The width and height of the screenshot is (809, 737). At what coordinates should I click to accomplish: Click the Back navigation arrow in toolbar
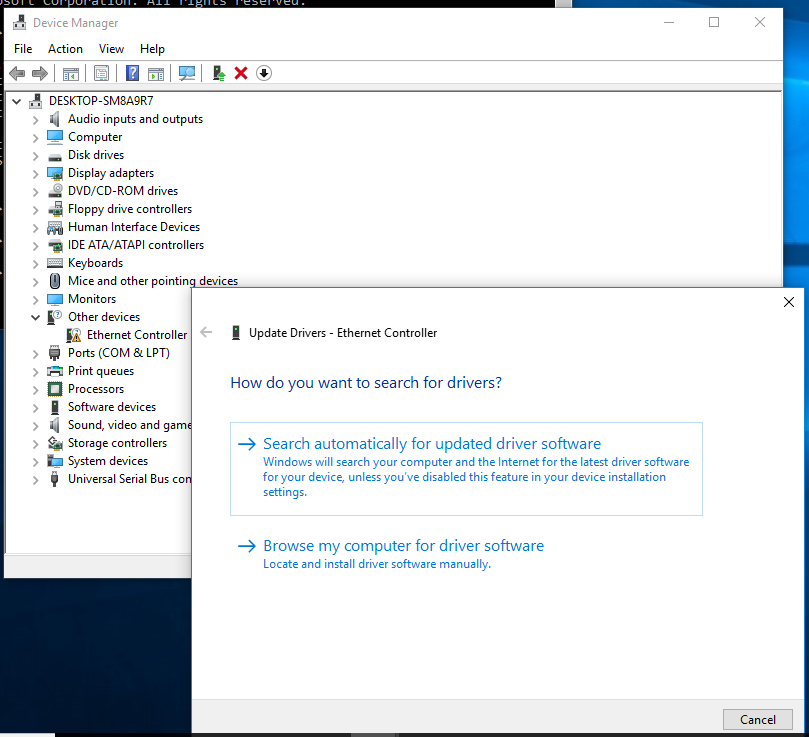(17, 73)
